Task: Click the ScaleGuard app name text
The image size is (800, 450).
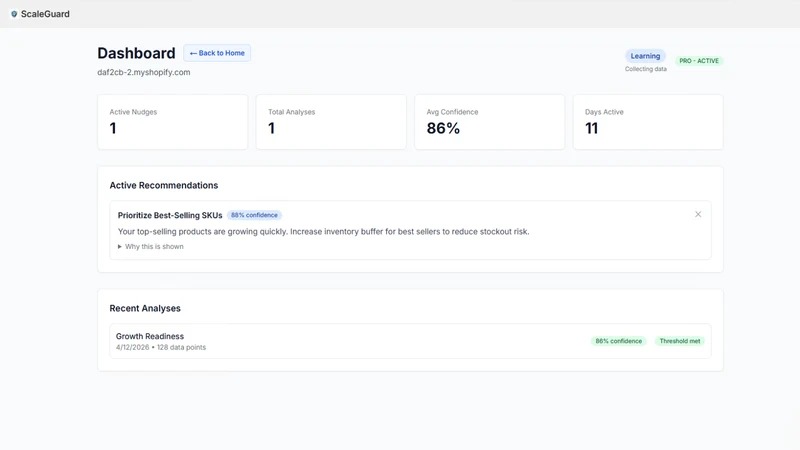Action: tap(45, 14)
